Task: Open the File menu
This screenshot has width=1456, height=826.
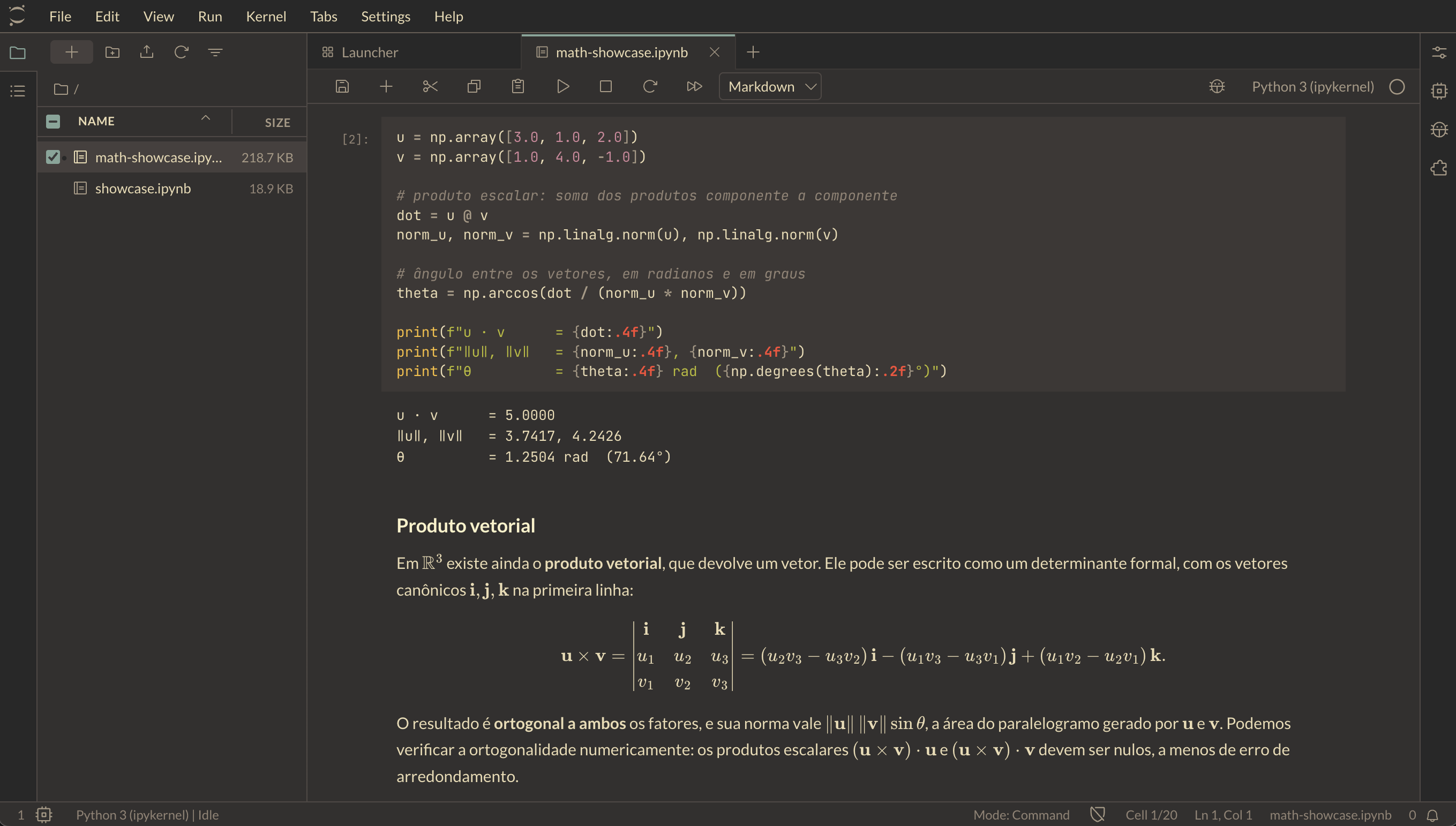Action: [60, 16]
